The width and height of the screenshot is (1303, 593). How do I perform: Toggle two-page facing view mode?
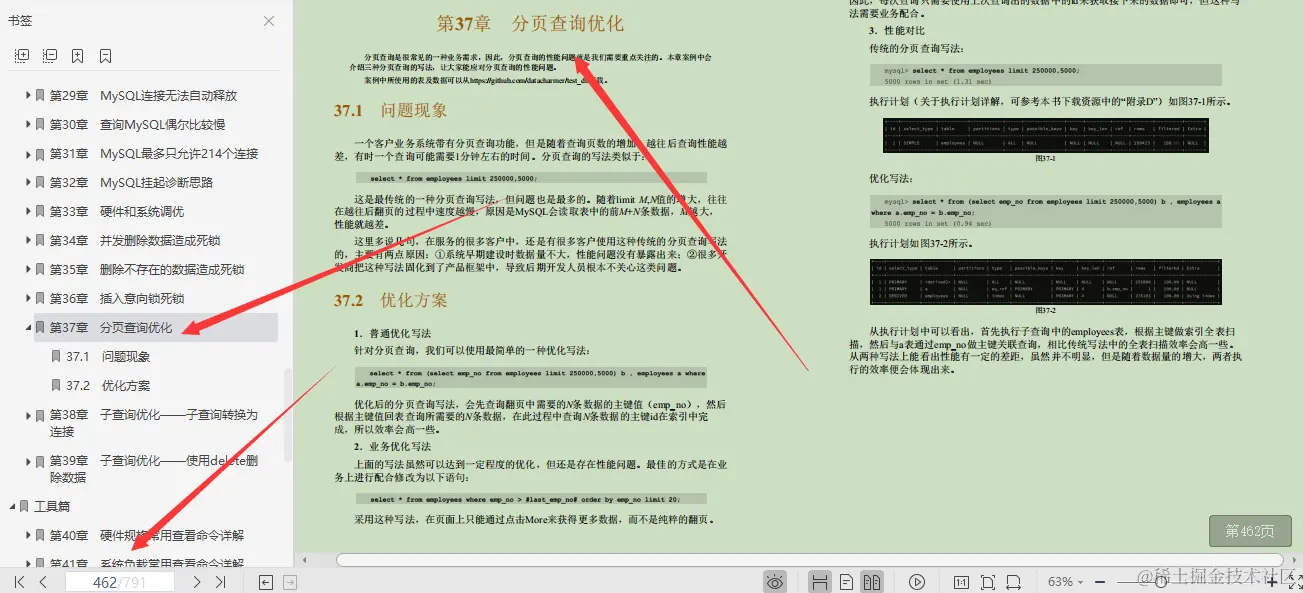pyautogui.click(x=873, y=581)
